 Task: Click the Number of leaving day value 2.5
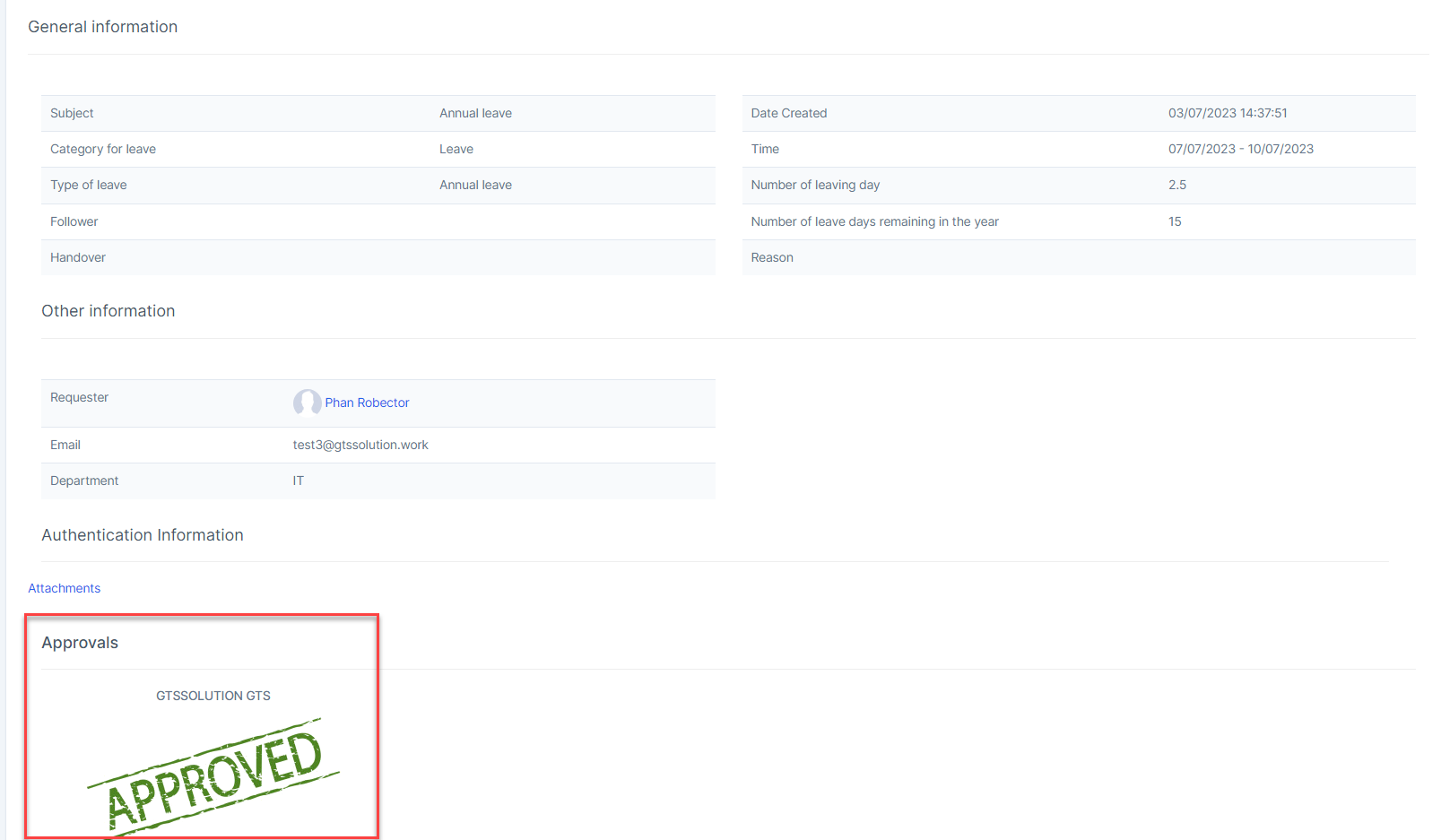tap(1176, 185)
